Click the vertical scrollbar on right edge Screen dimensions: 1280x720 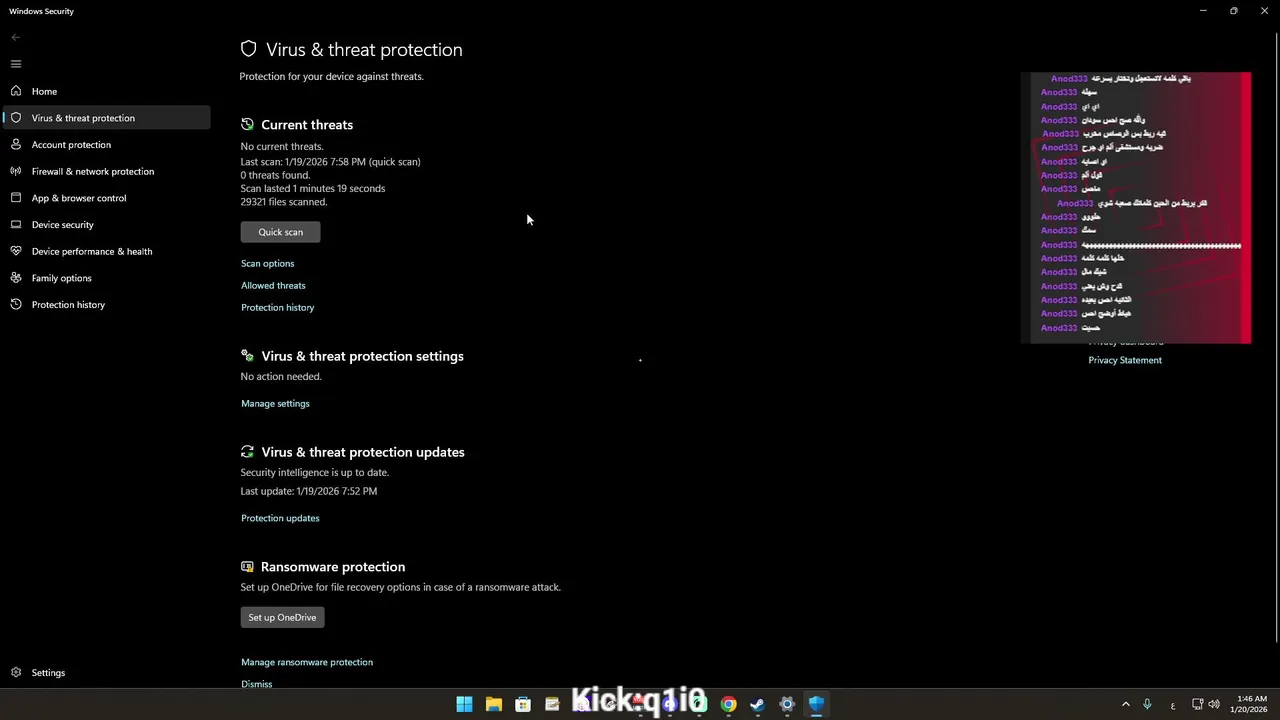pos(1275,340)
